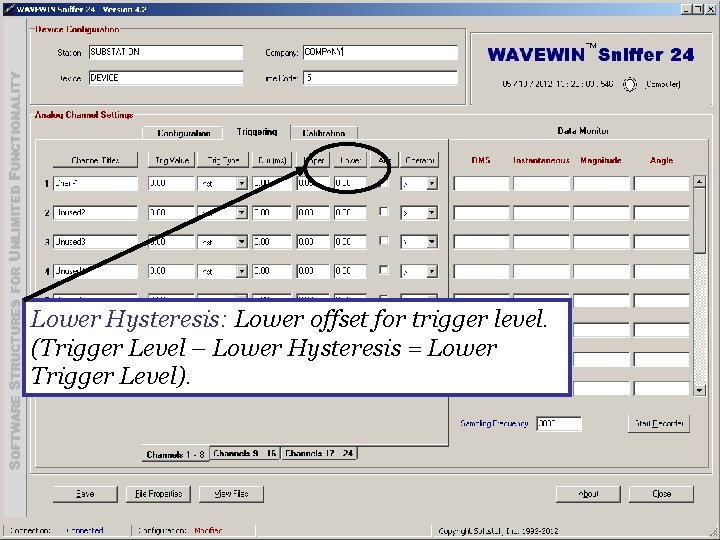Open Trig Type dropdown for channel 3
The height and width of the screenshot is (540, 720).
click(x=242, y=242)
